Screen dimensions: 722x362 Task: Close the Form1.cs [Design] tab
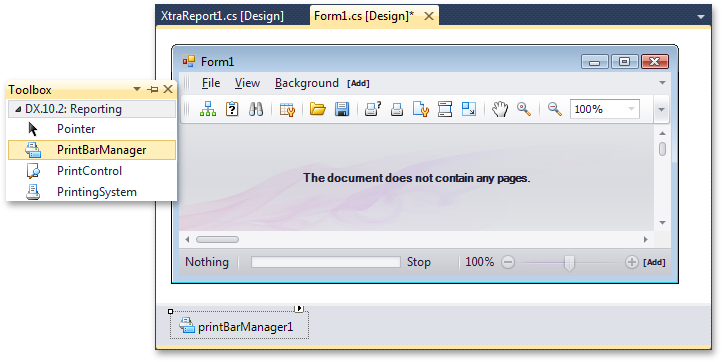pos(429,16)
